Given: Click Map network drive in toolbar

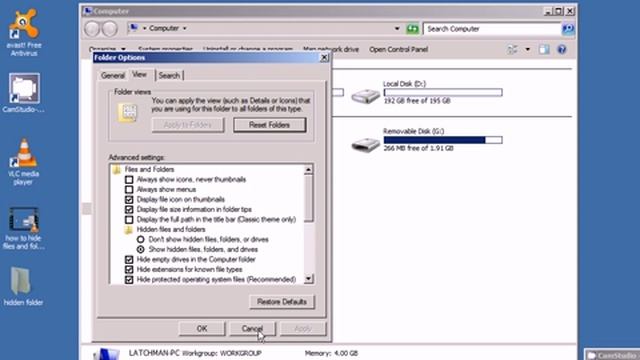Looking at the screenshot, I should [x=331, y=50].
